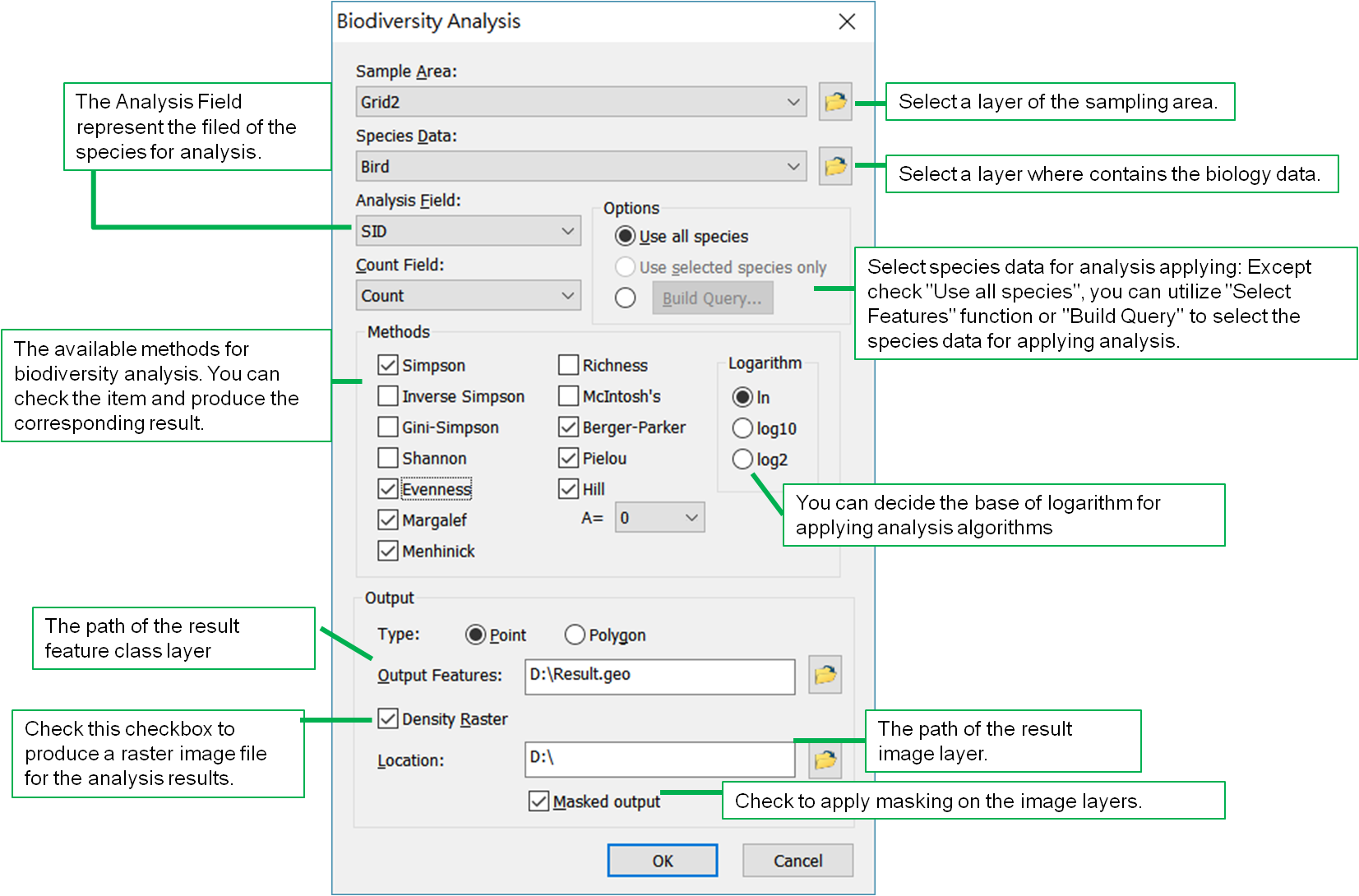The width and height of the screenshot is (1359, 896).
Task: Click the Output Features path text field
Action: 659,675
